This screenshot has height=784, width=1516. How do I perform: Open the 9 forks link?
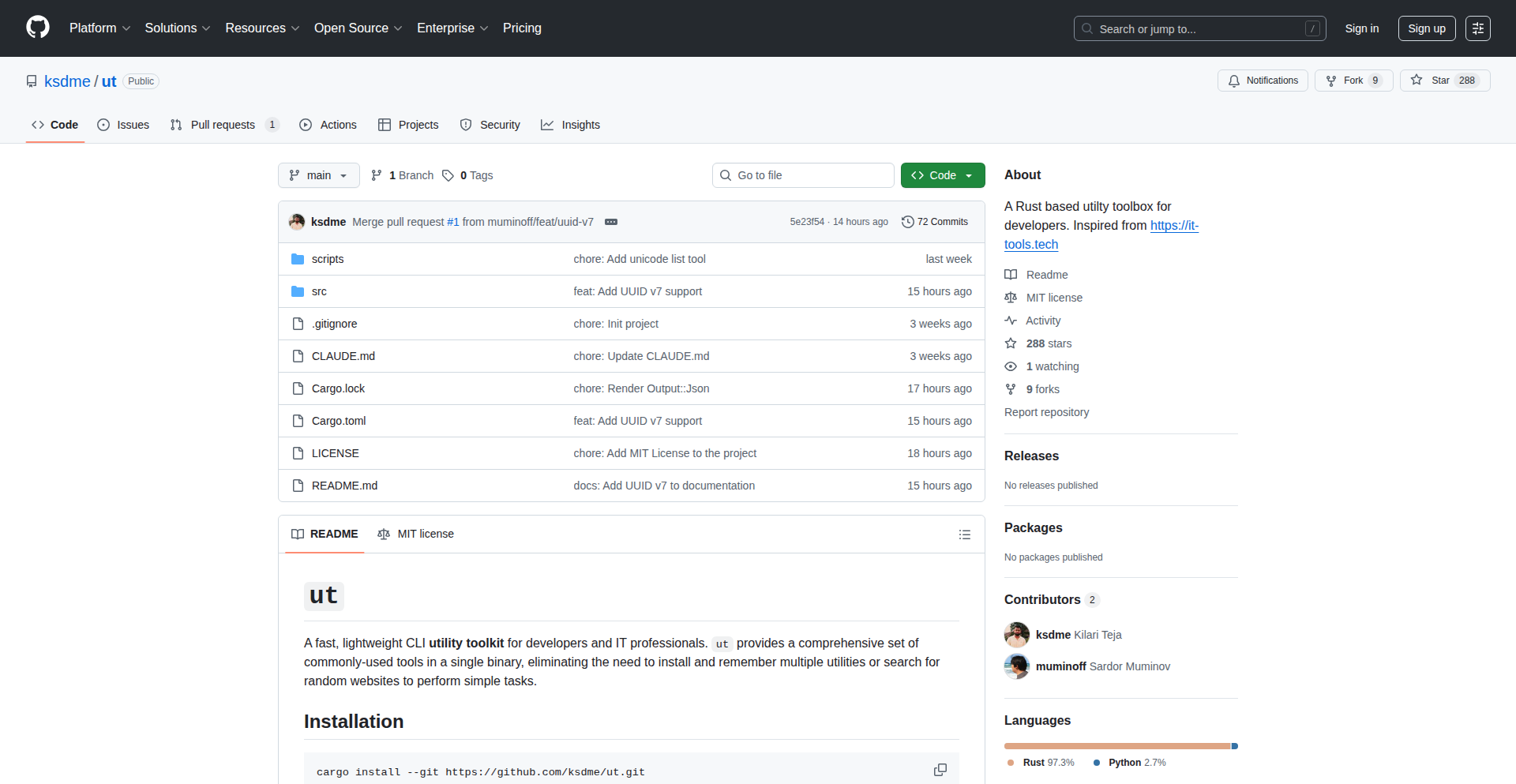1042,389
